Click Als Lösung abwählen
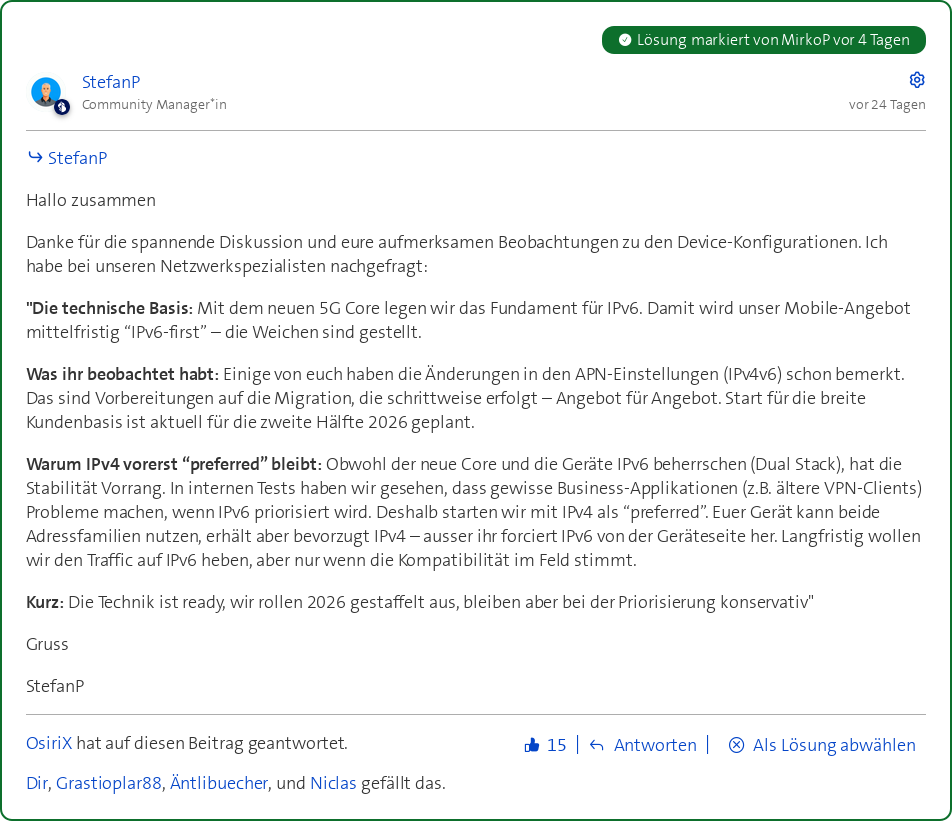The width and height of the screenshot is (952, 821). click(834, 745)
